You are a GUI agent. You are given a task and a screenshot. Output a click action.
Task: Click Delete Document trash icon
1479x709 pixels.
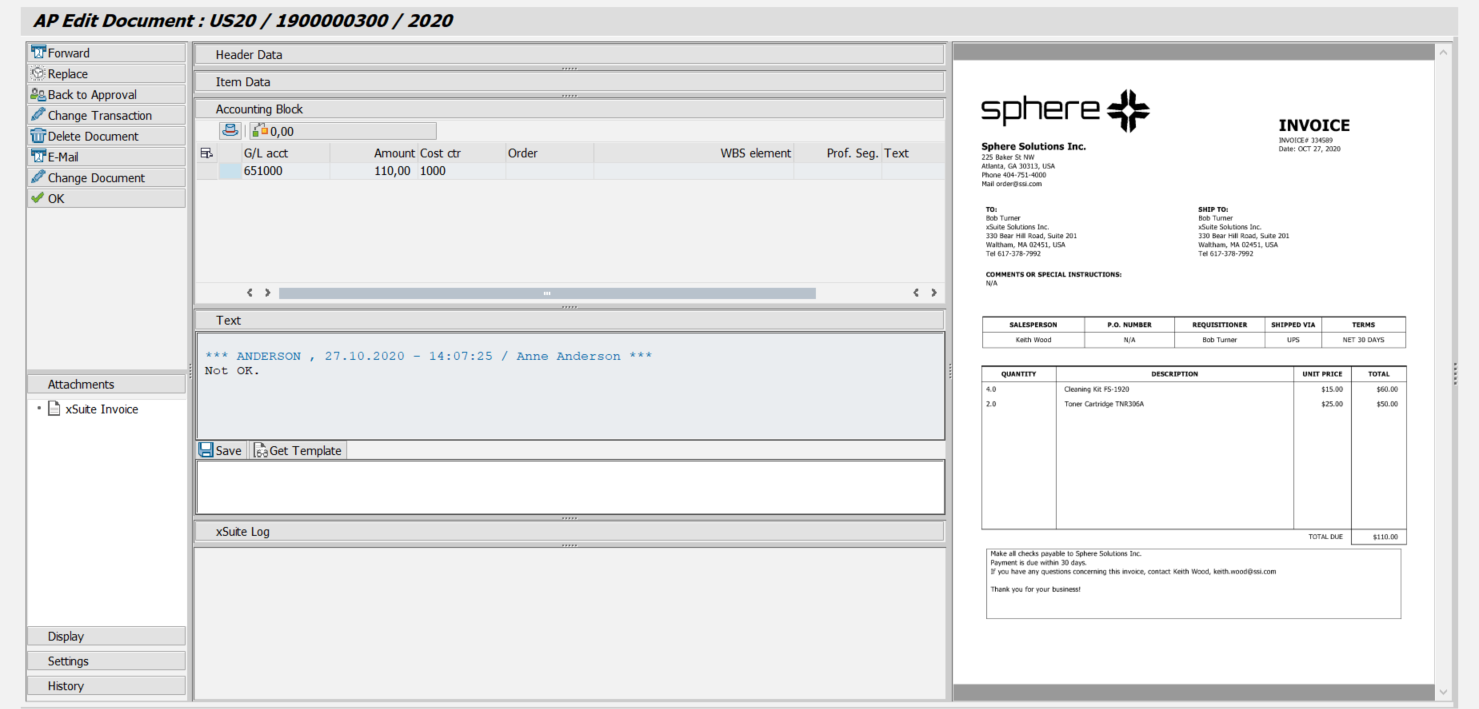tap(39, 136)
